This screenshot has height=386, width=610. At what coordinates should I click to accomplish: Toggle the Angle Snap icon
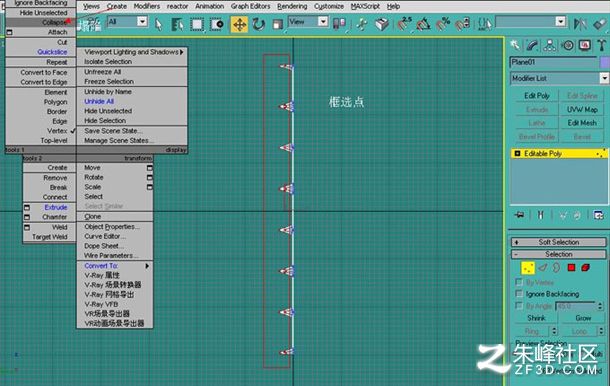(x=423, y=24)
